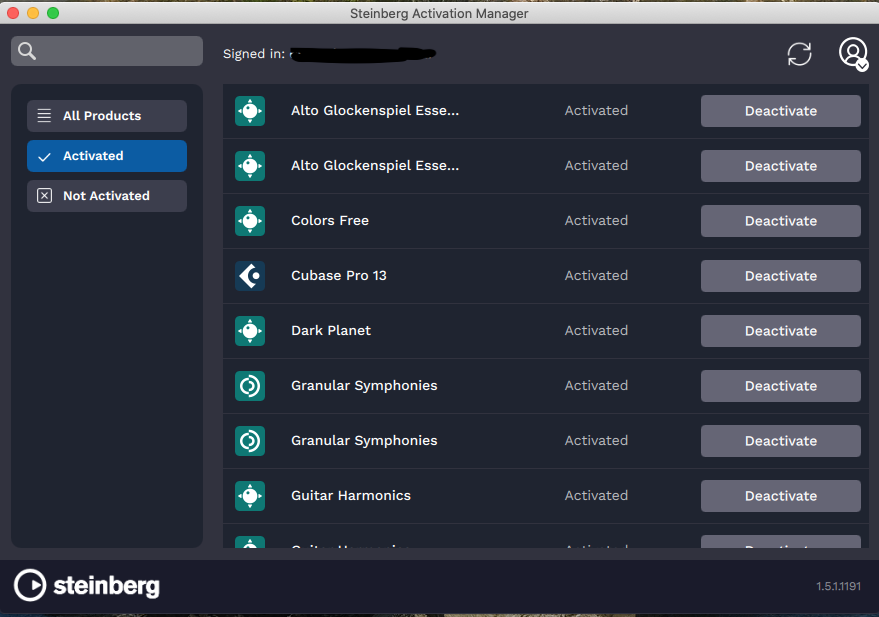Click the window title Steinberg Activation Manager
Screen dimensions: 879x617
[439, 13]
